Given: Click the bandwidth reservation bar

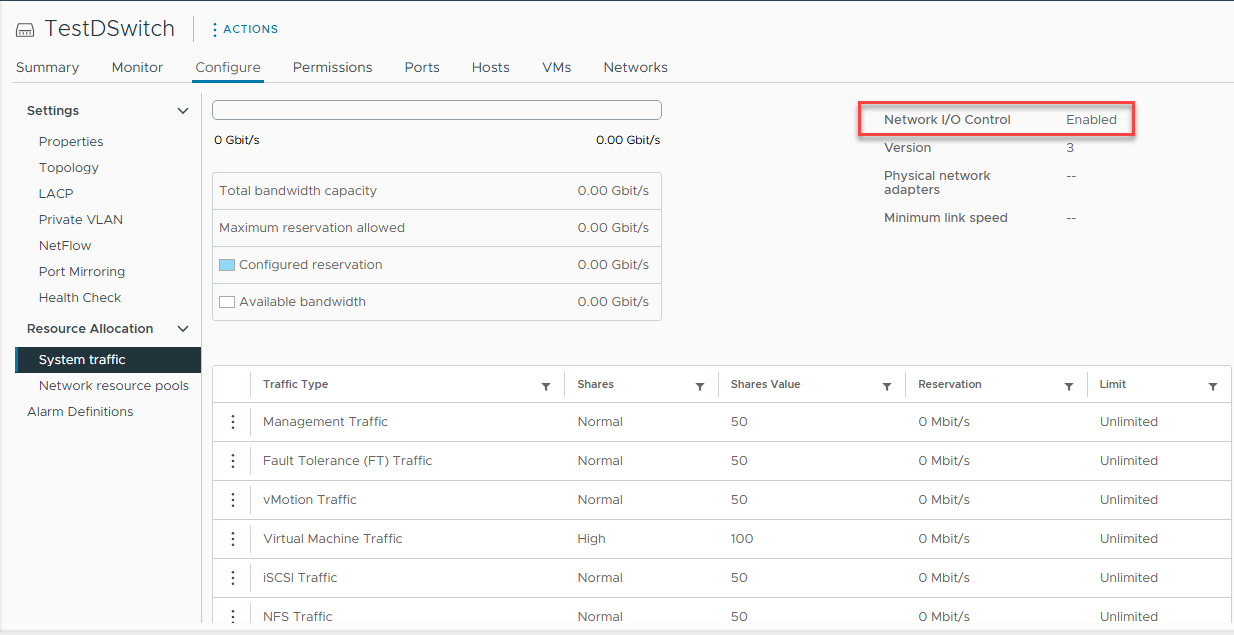Looking at the screenshot, I should click(437, 110).
